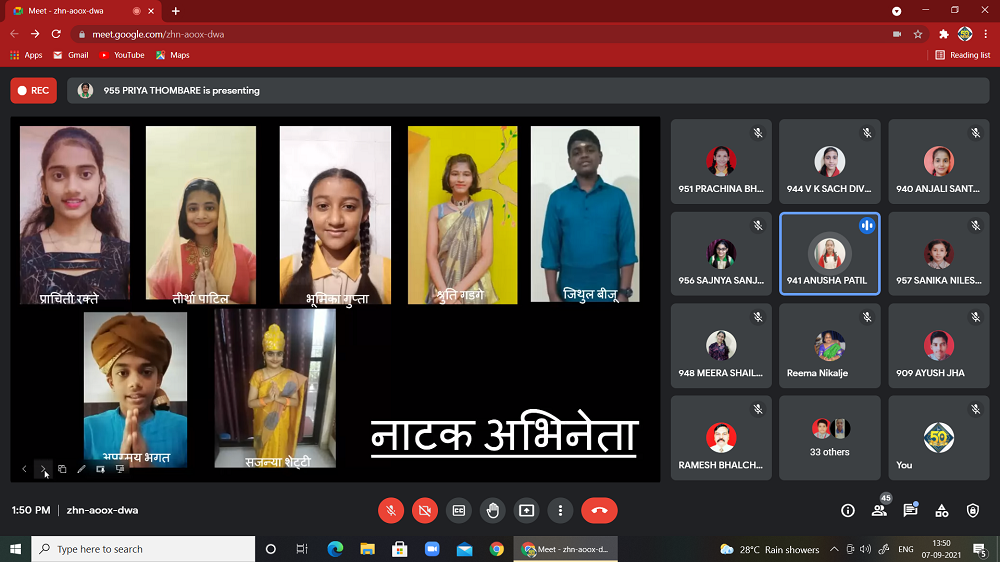Open more options three-dot menu
The image size is (1000, 562).
click(x=560, y=510)
